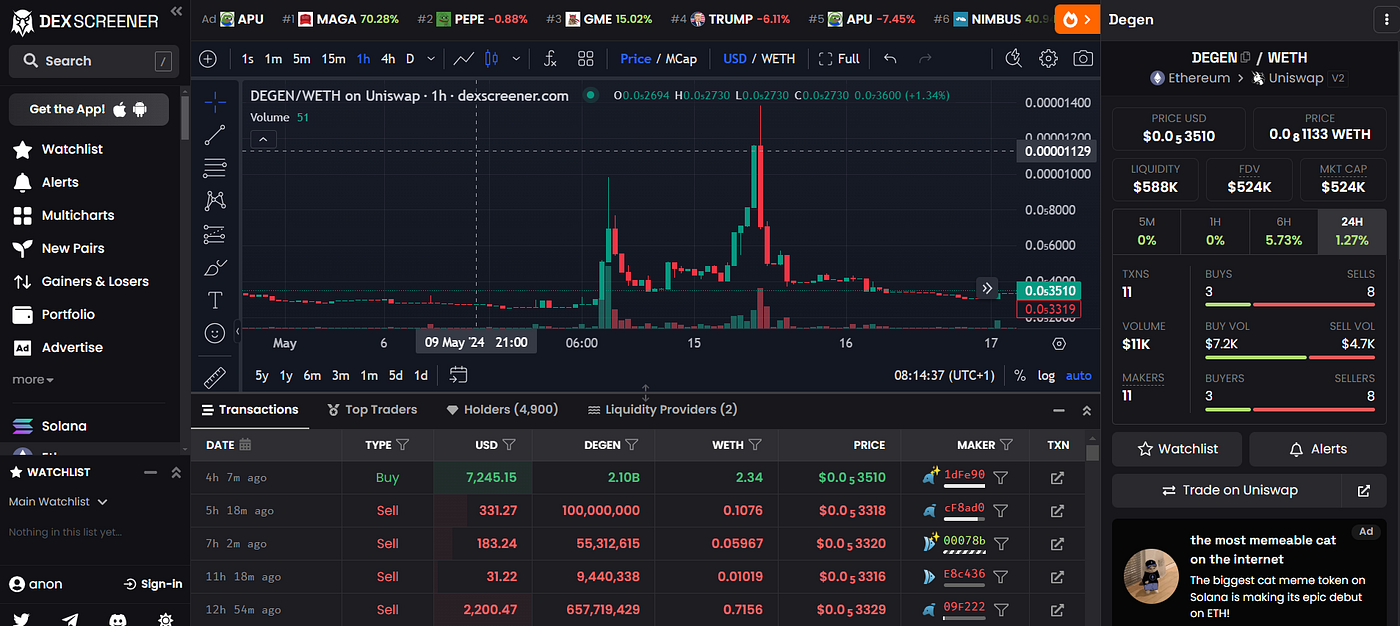
Task: Filter the MAKER column
Action: pyautogui.click(x=1006, y=444)
